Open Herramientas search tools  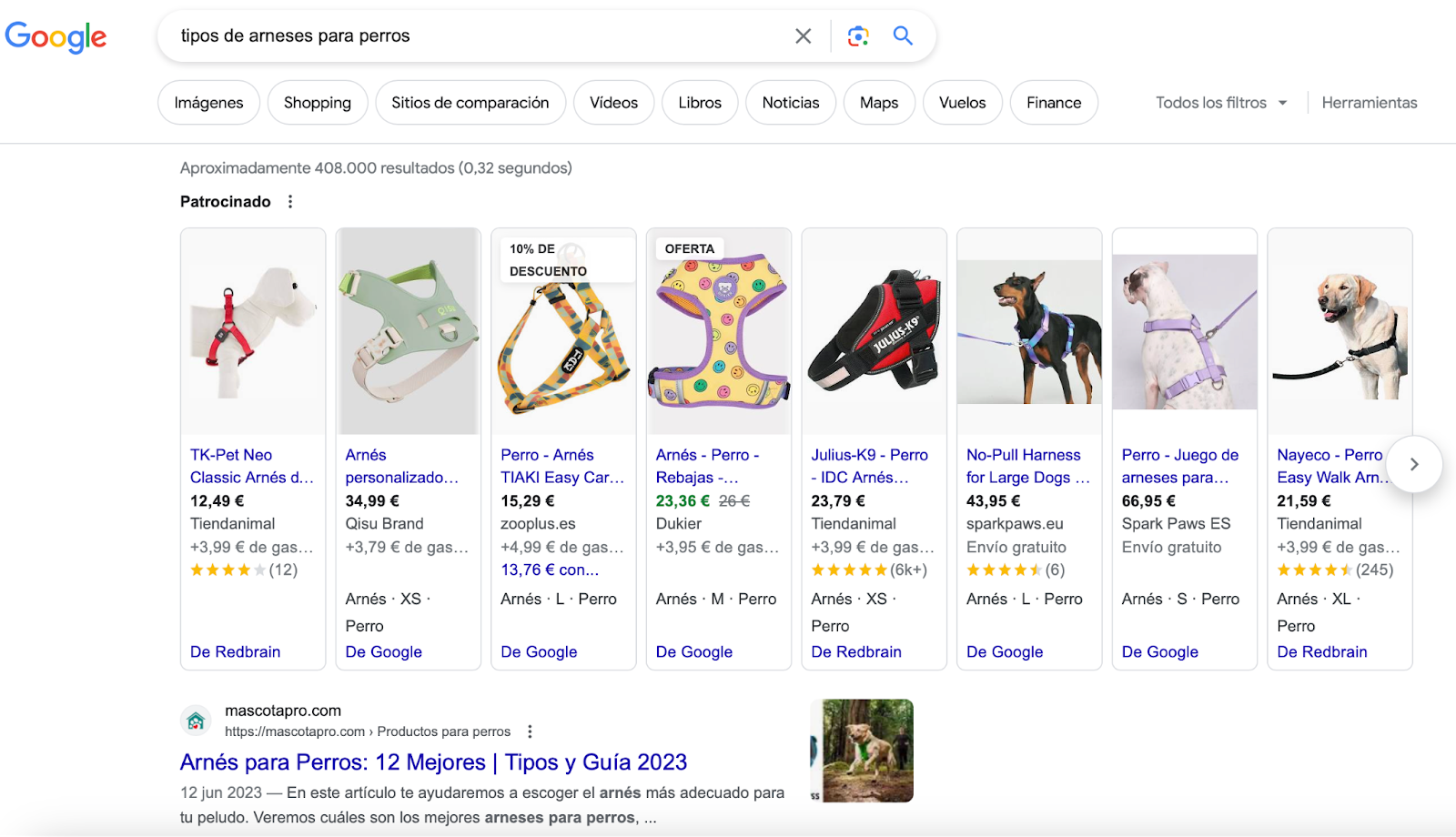coord(1369,102)
